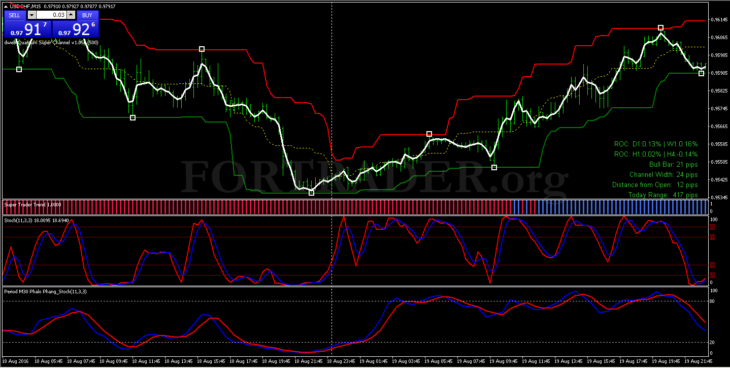Select the swing low marker near 09:45
Screen dimensions: 730x368
[133, 118]
